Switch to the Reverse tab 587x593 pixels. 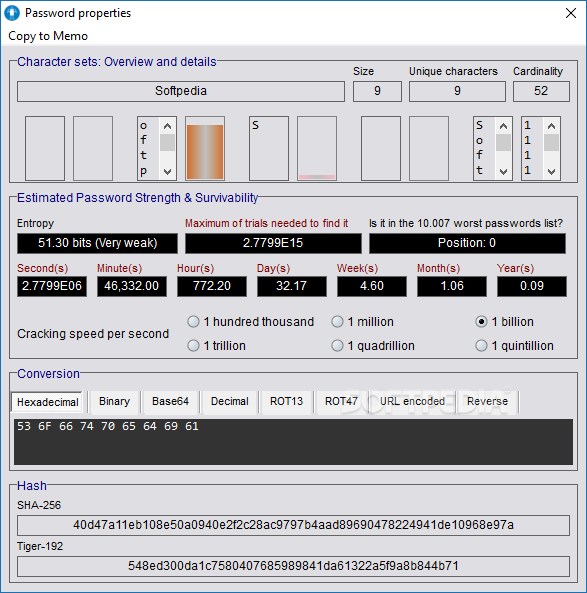[487, 402]
